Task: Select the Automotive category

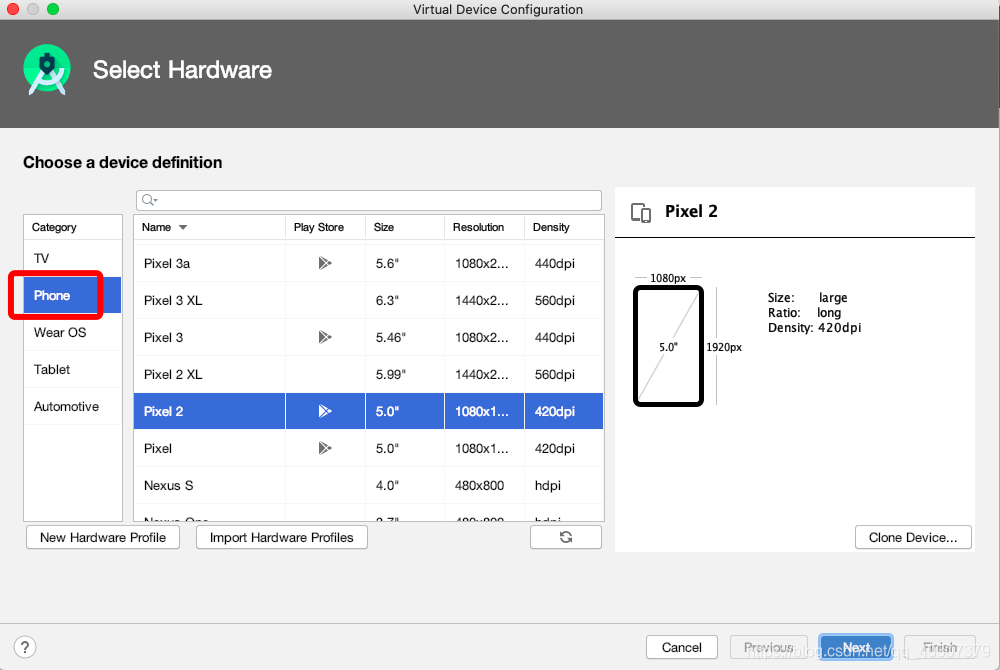Action: 73,406
